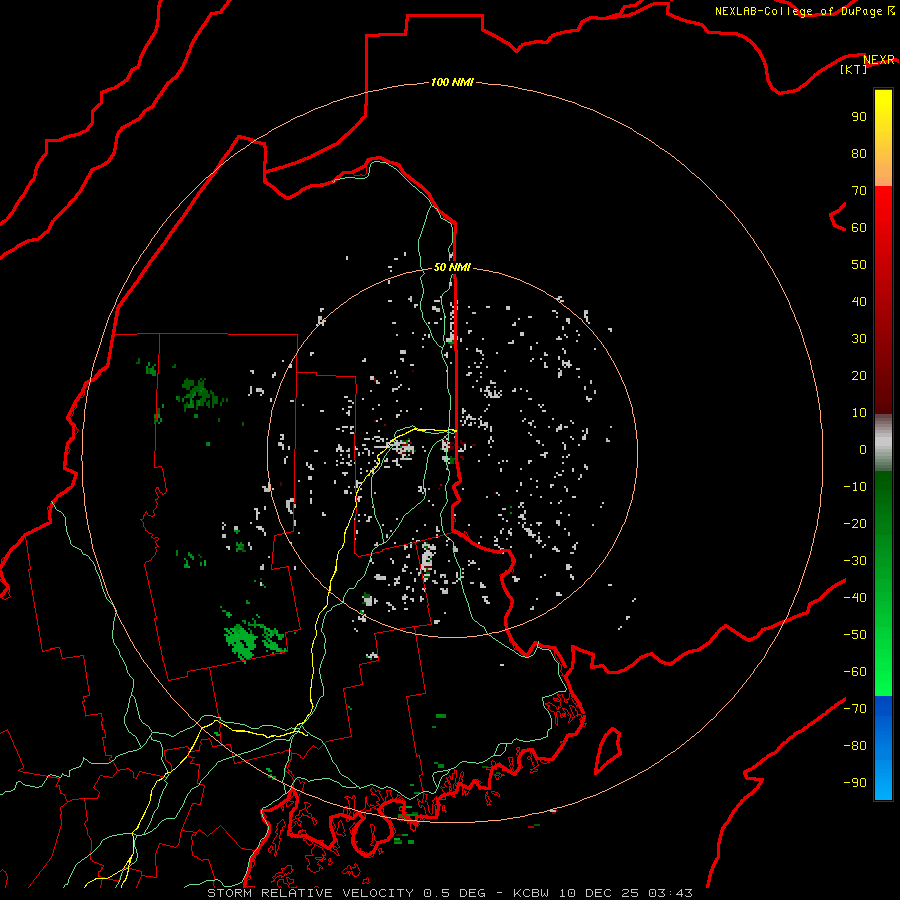Click the 40 value on the color scale
The width and height of the screenshot is (900, 900).
(859, 301)
